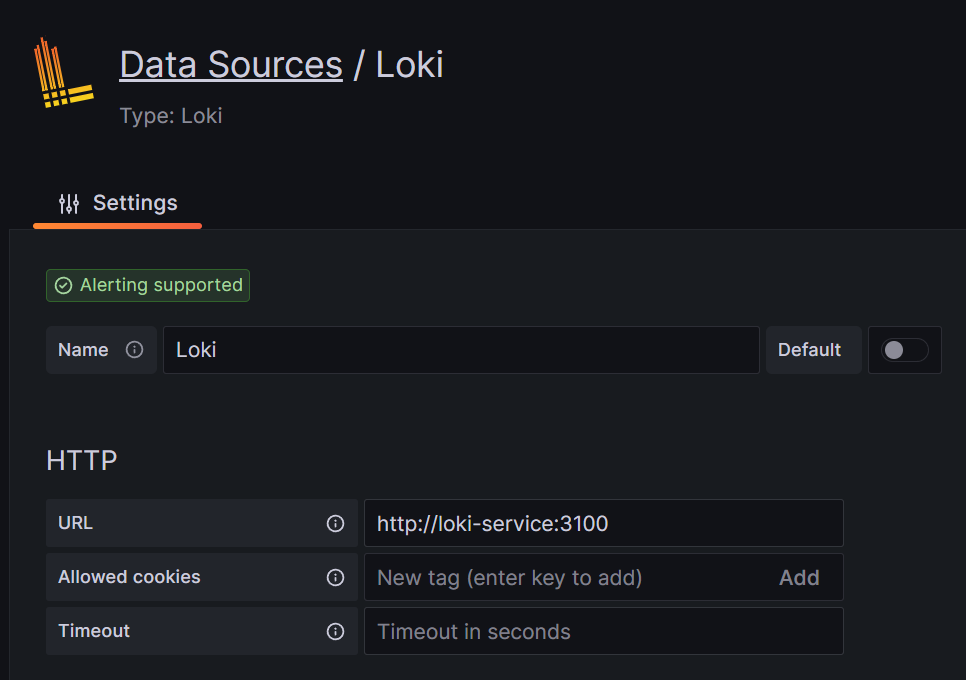
Task: Click the Allowed cookies label
Action: (129, 577)
